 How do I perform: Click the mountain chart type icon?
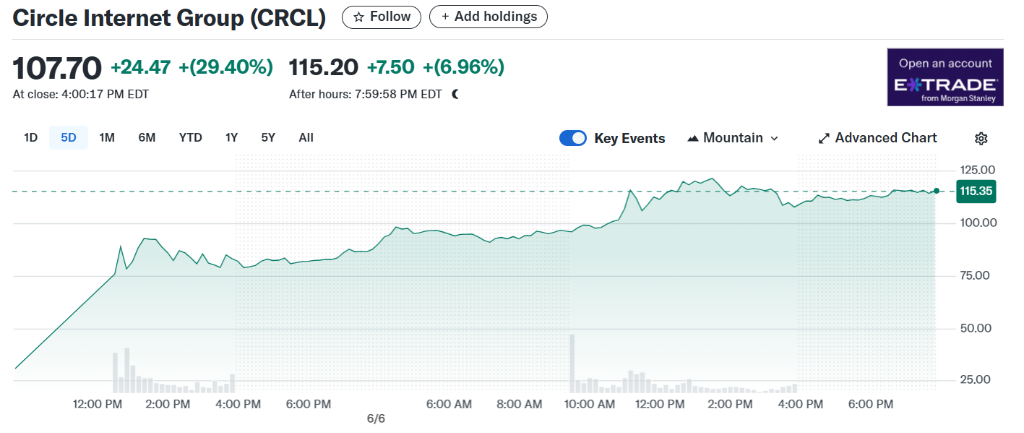693,138
